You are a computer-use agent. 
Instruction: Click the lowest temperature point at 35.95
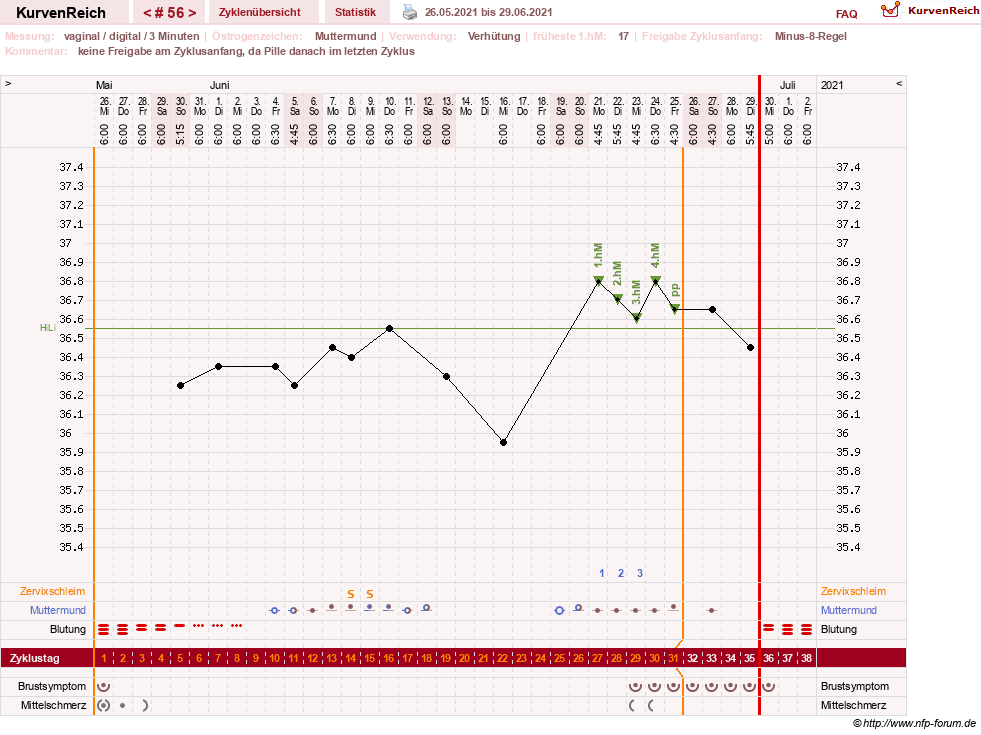click(504, 442)
